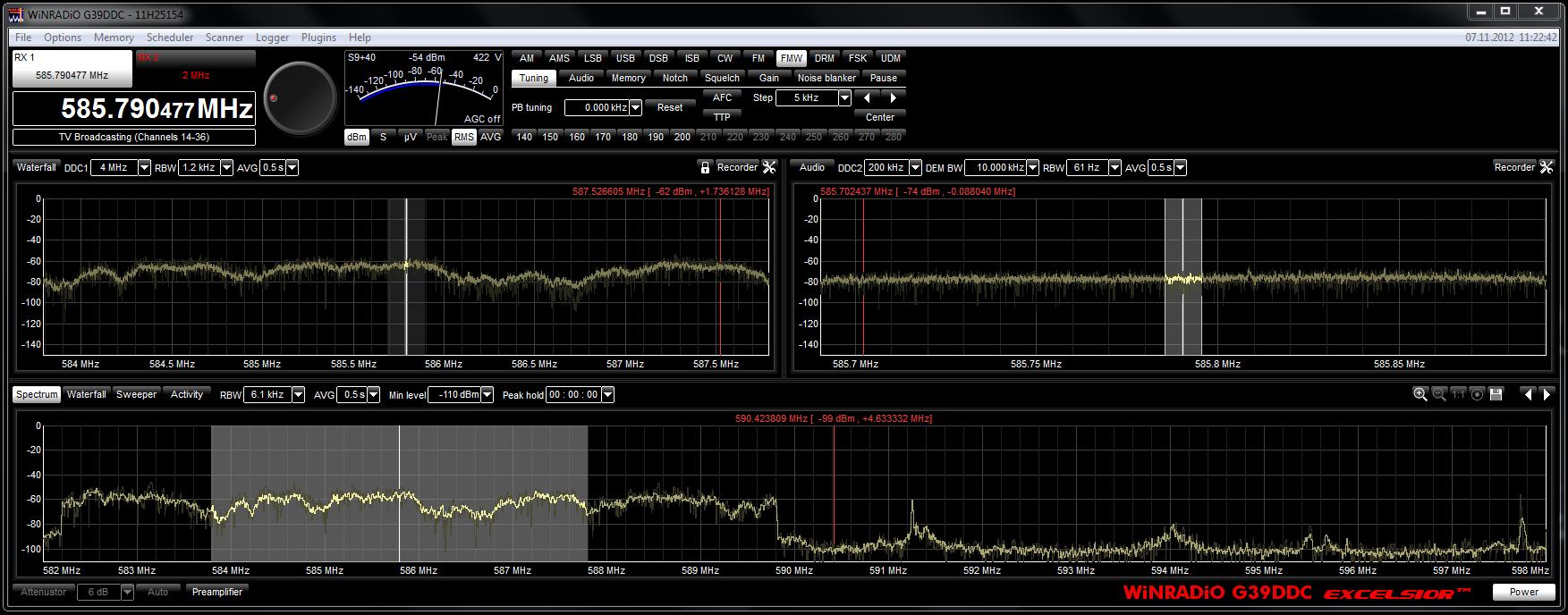Shift the wideband spectrum left with the arrow icon
Image resolution: width=1568 pixels, height=615 pixels.
[1528, 394]
